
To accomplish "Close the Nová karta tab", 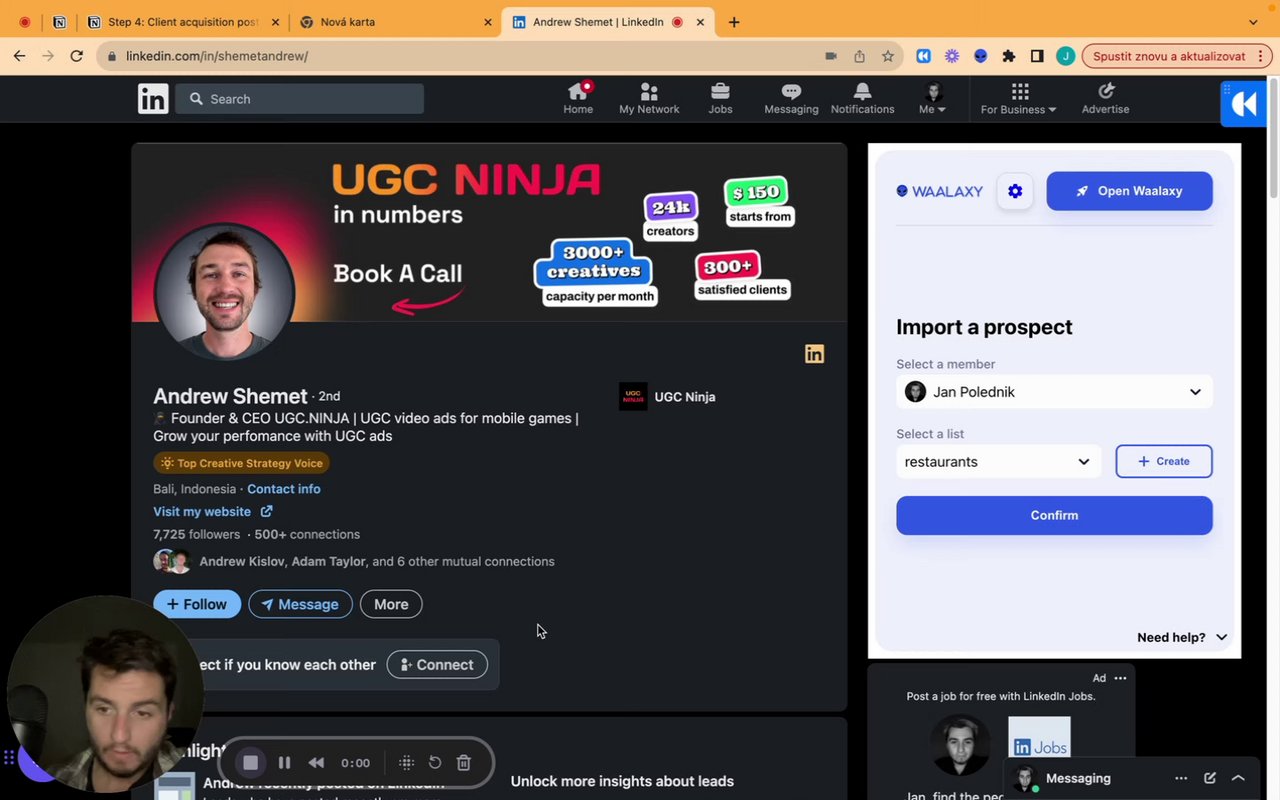I will (x=488, y=22).
